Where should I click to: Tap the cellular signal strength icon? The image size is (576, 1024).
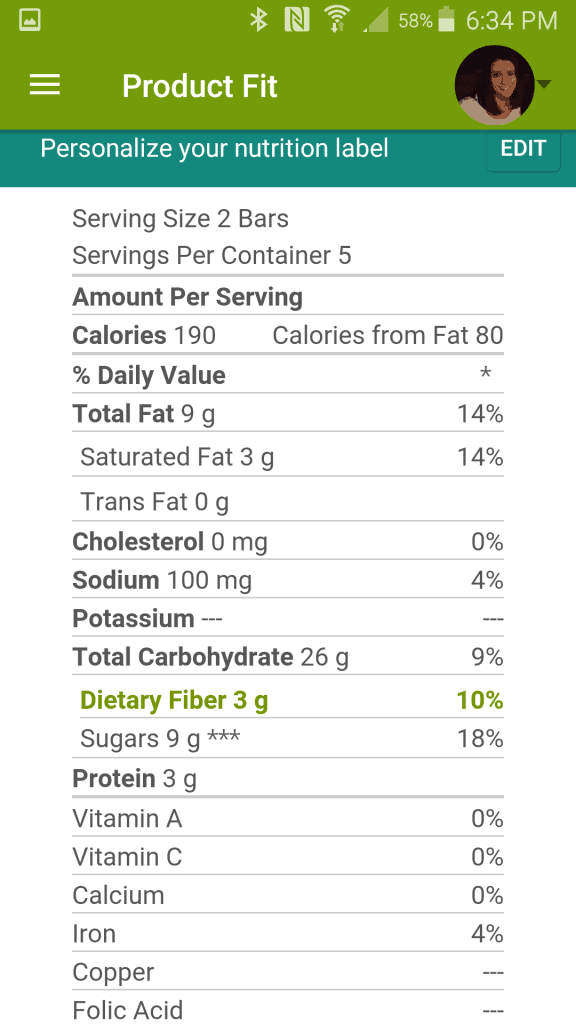(376, 21)
